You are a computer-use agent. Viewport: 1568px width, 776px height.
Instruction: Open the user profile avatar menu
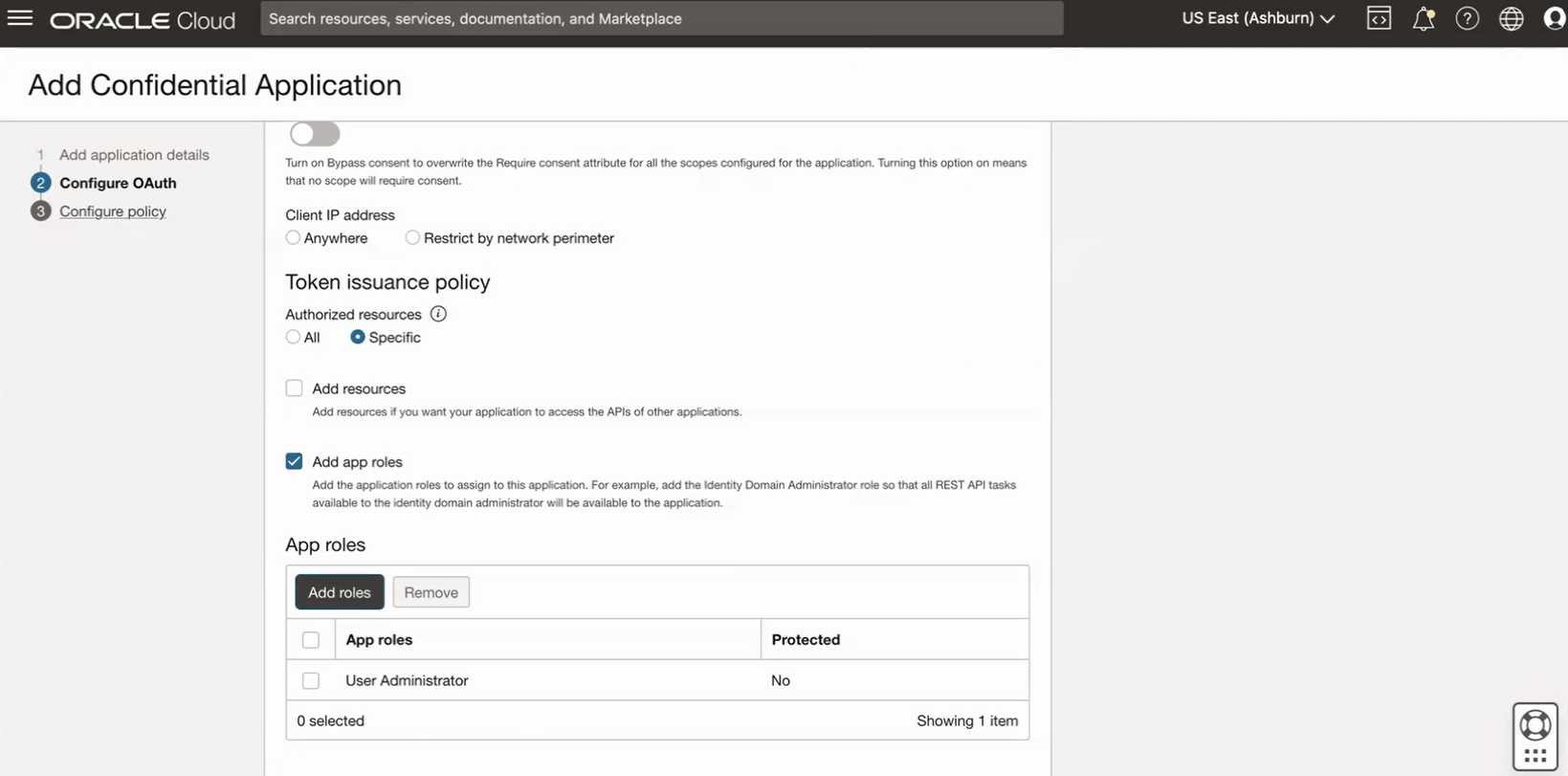(x=1555, y=18)
